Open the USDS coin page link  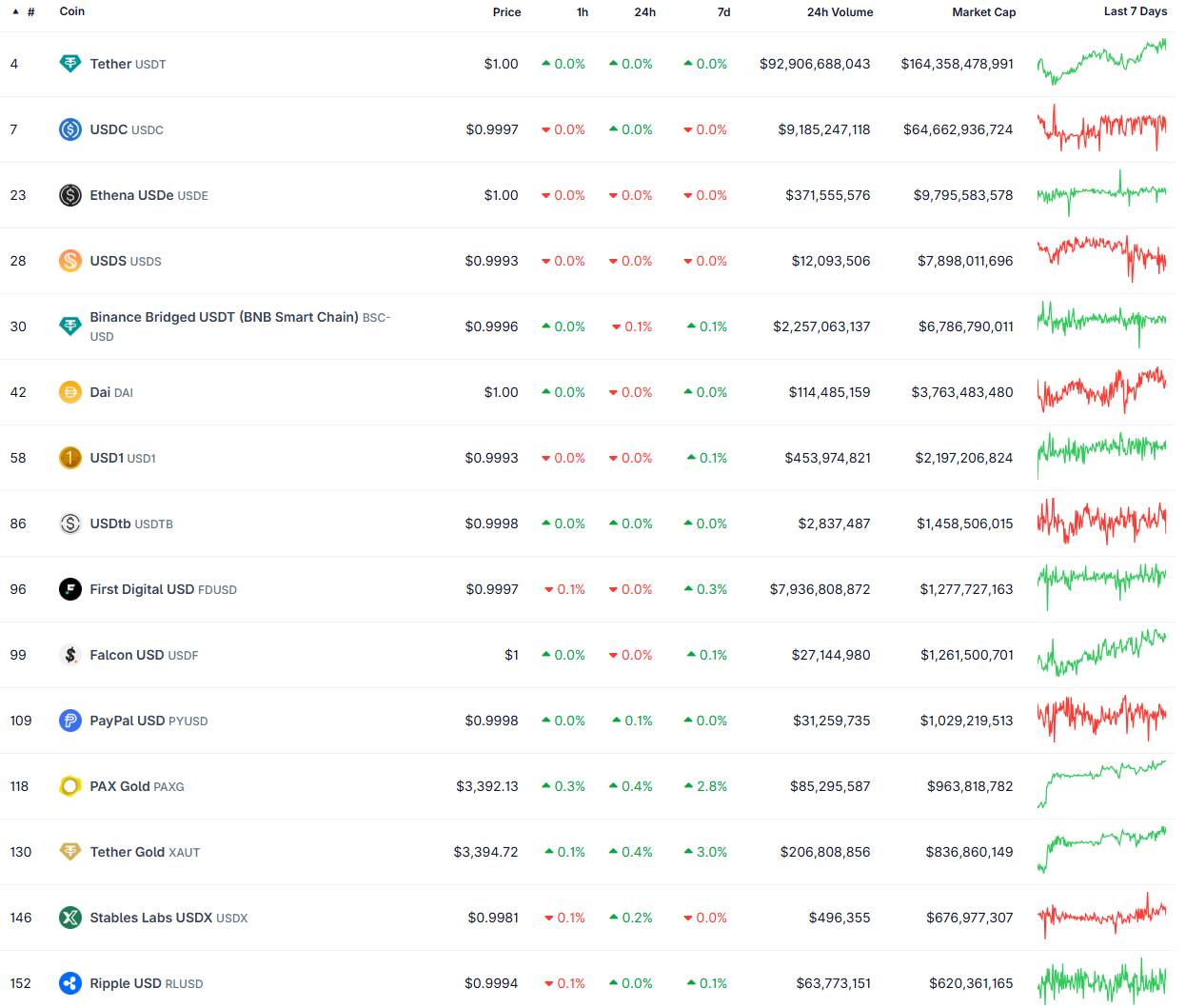click(x=126, y=261)
